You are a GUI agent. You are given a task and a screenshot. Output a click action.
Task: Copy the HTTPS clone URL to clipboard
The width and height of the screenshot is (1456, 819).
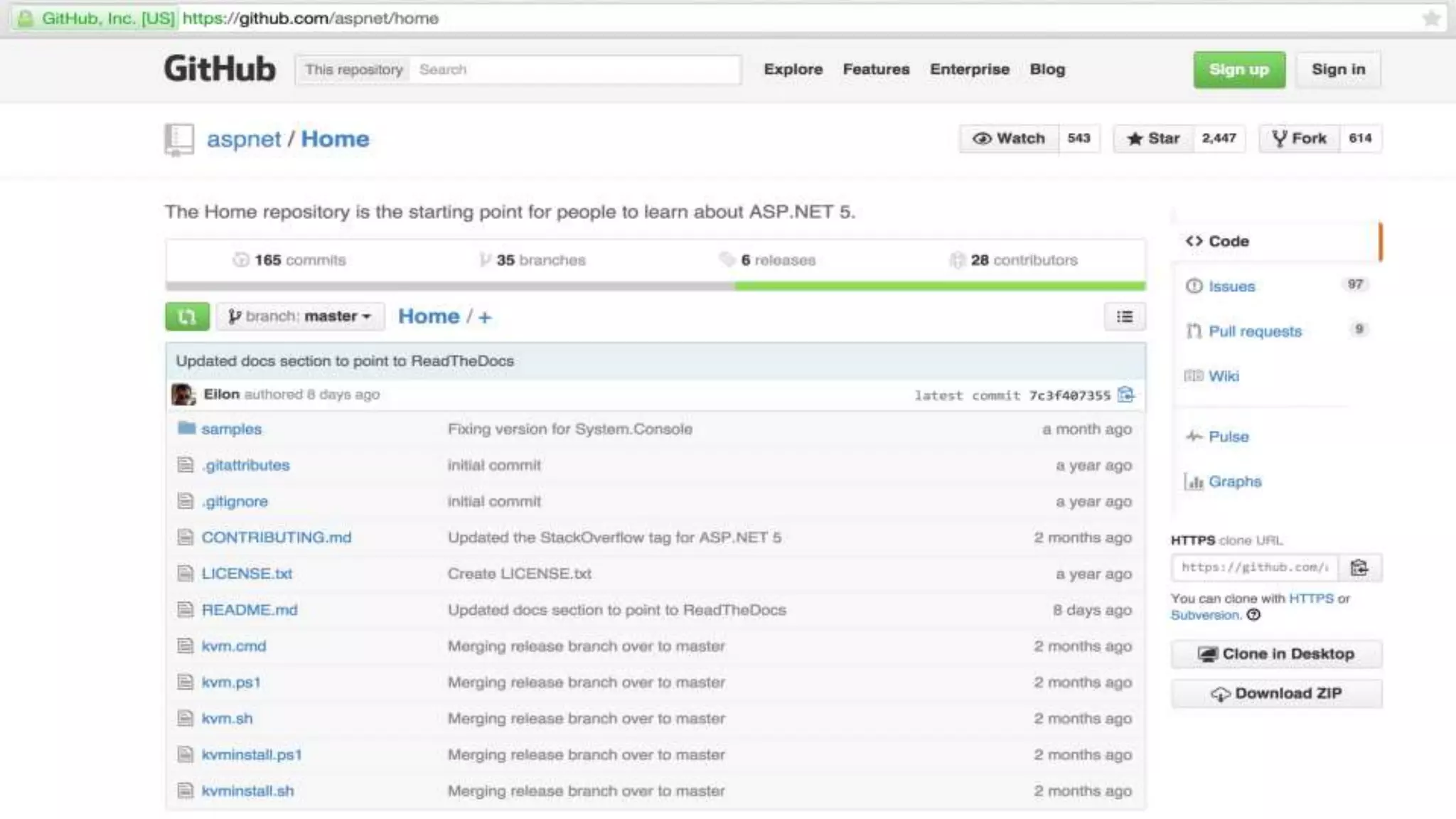click(x=1359, y=567)
